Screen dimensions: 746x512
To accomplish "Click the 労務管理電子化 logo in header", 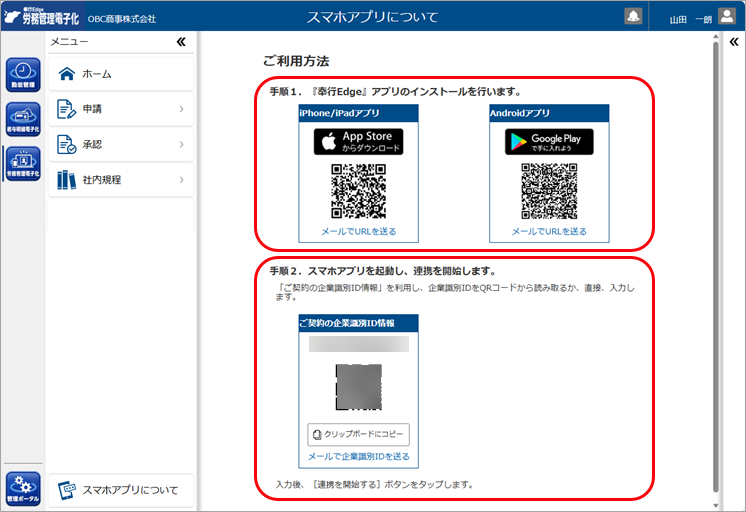I will click(x=41, y=16).
